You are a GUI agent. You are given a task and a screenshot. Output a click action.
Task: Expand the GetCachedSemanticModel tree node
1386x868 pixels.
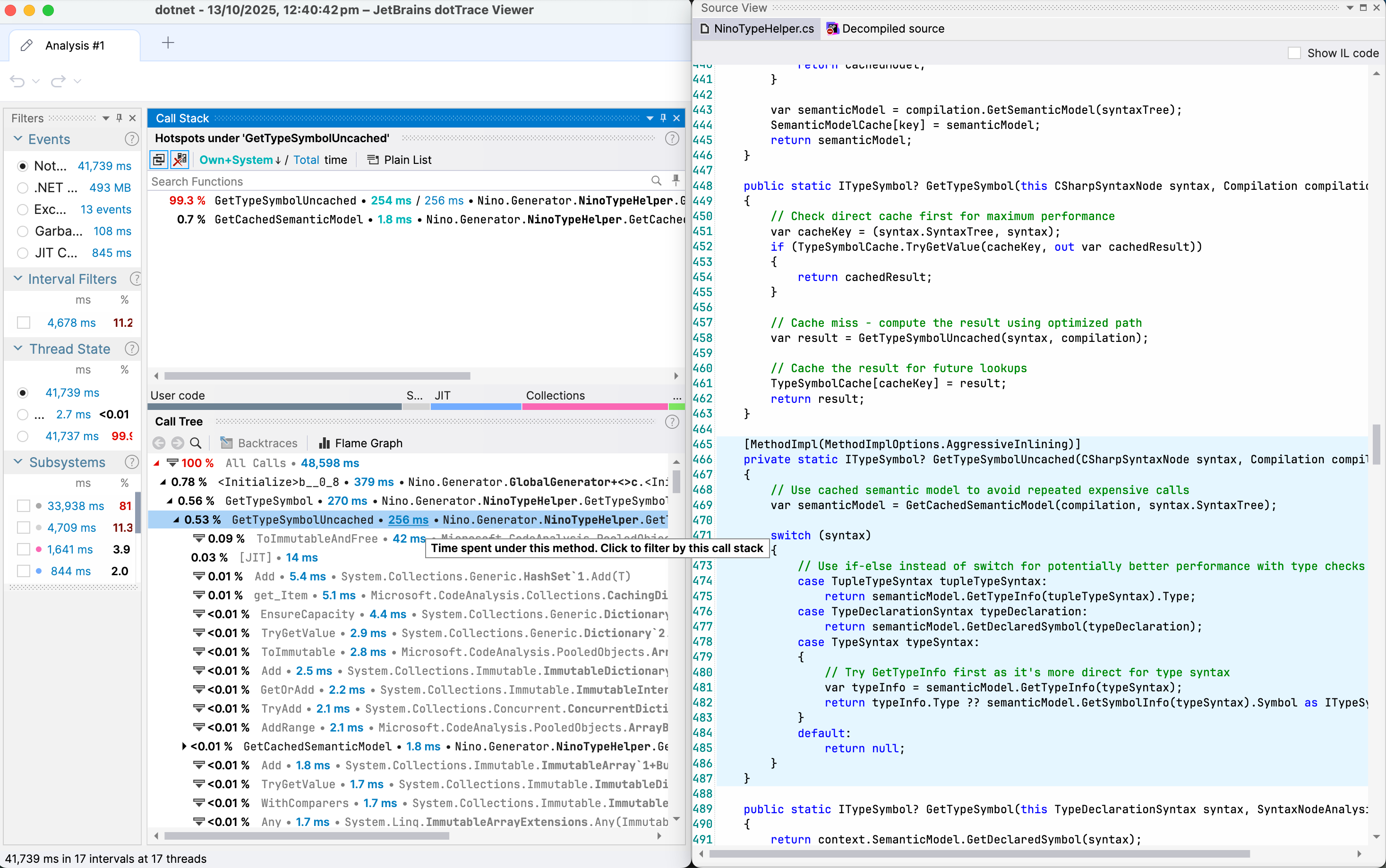(184, 746)
